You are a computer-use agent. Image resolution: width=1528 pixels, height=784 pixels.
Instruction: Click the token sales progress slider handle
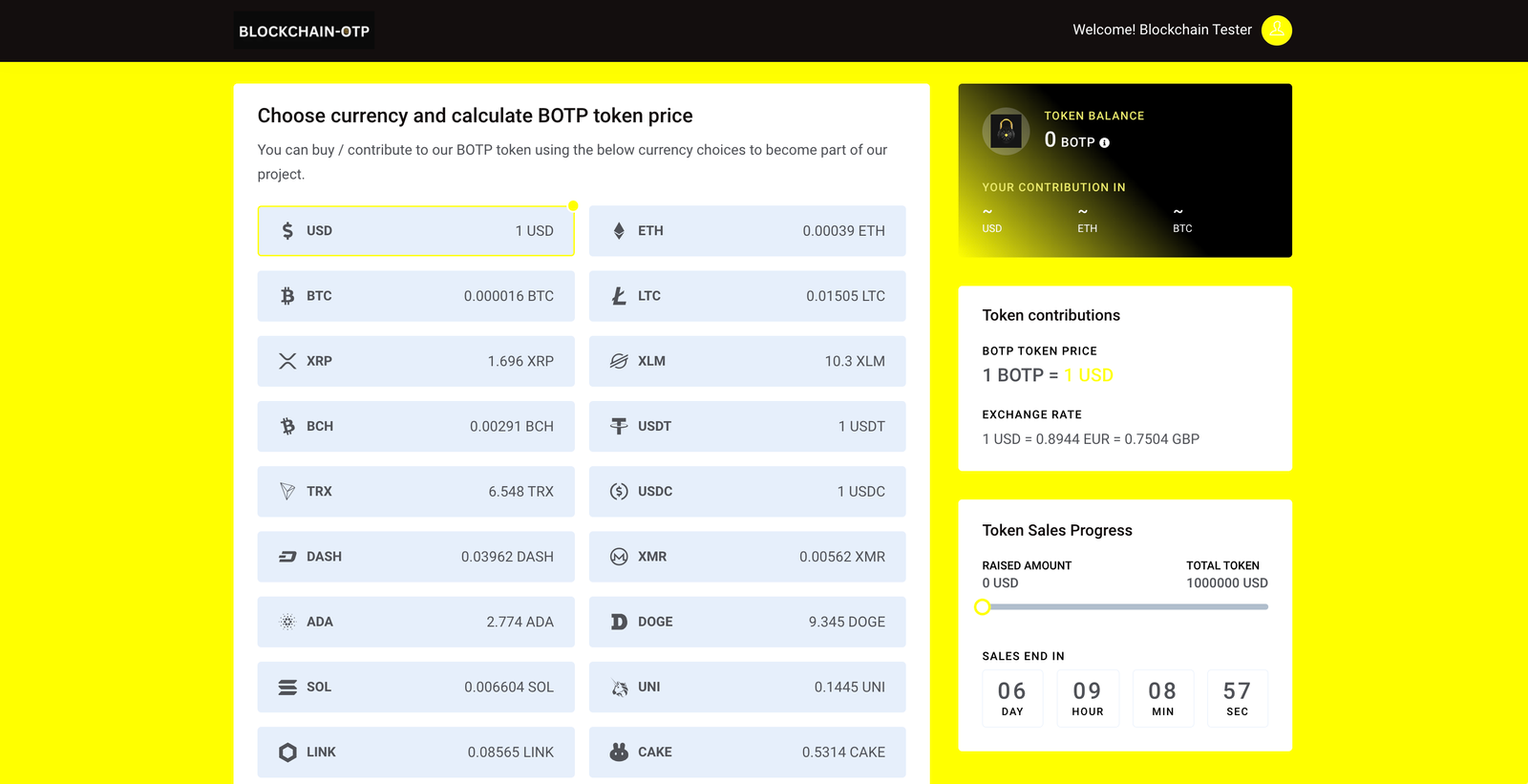pyautogui.click(x=983, y=607)
